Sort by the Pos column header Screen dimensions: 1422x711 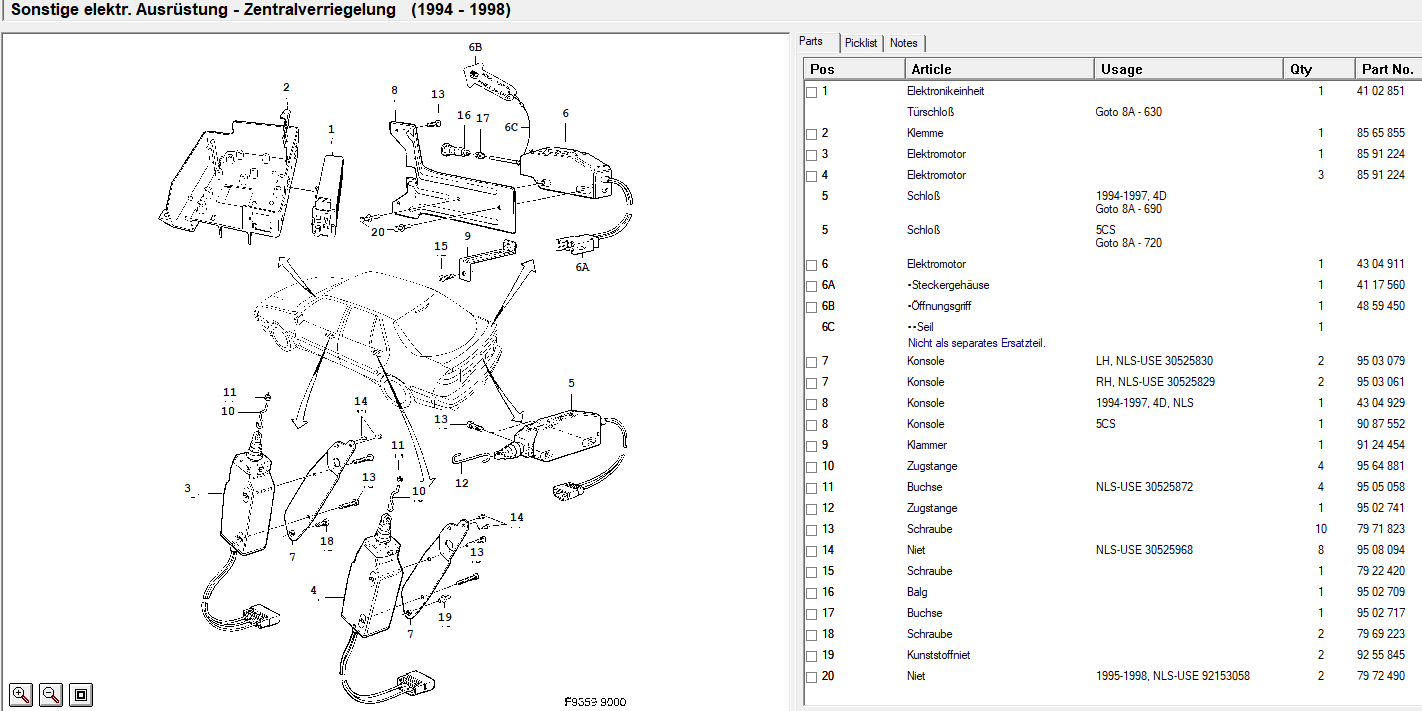855,69
